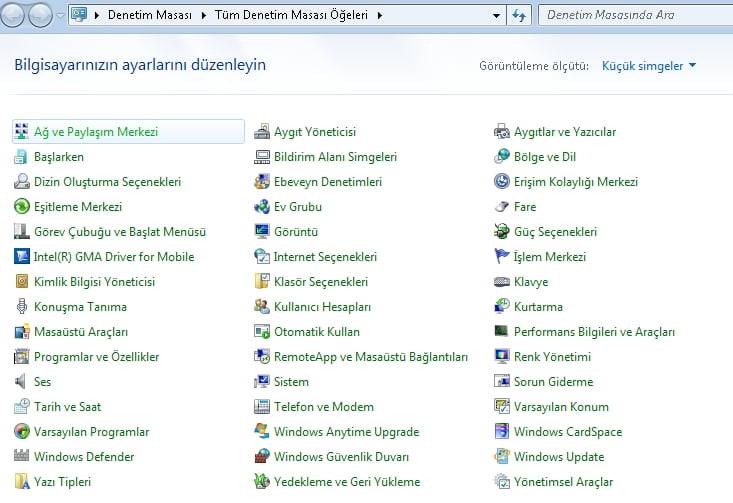Image resolution: width=733 pixels, height=503 pixels.
Task: Open Programlar ve Özellikler link
Action: click(x=96, y=357)
